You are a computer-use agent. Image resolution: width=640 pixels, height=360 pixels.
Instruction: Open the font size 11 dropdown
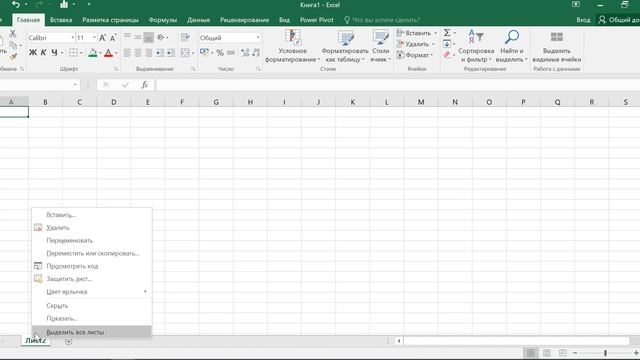pos(94,38)
